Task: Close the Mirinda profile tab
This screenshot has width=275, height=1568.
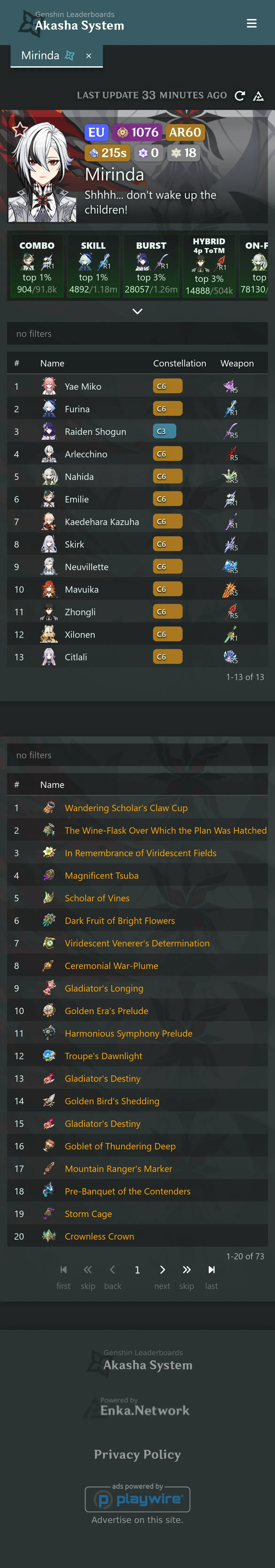Action: [89, 56]
